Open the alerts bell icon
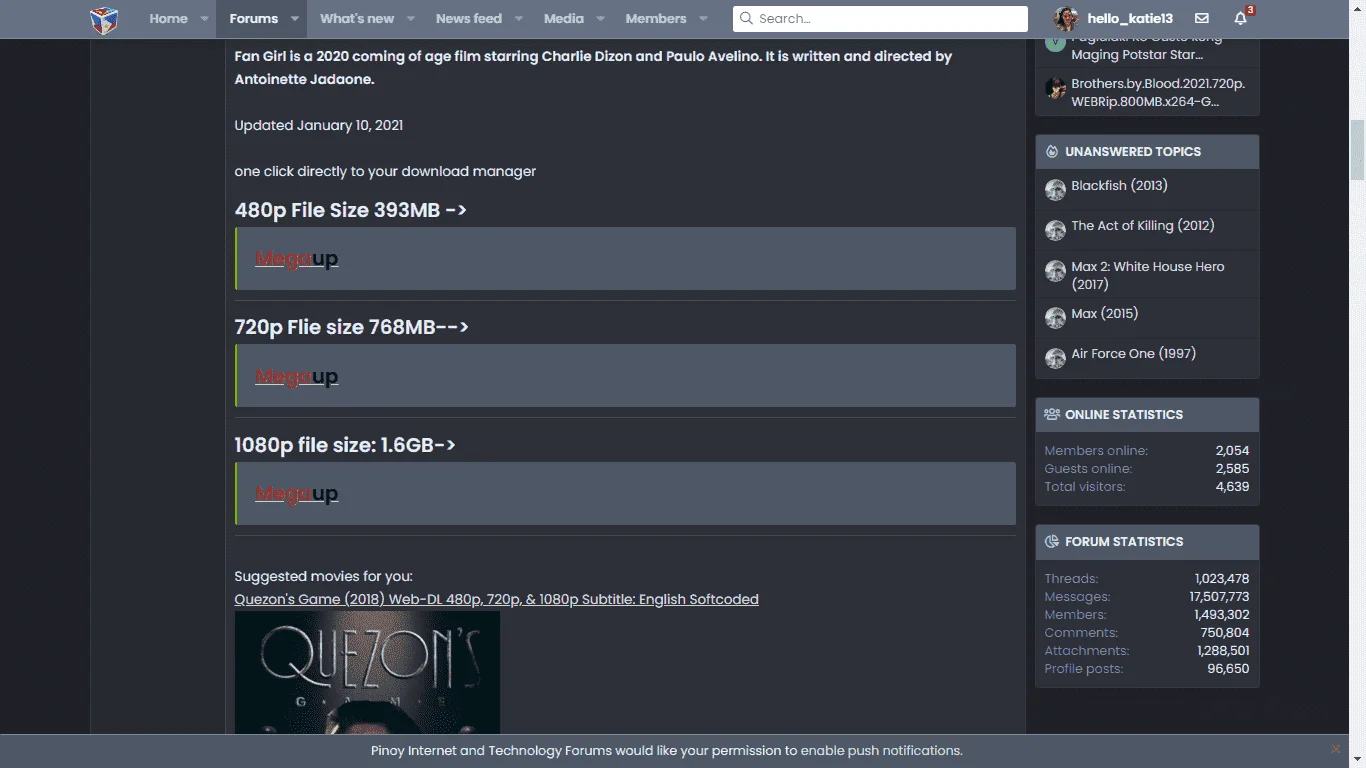Image resolution: width=1366 pixels, height=768 pixels. point(1240,19)
